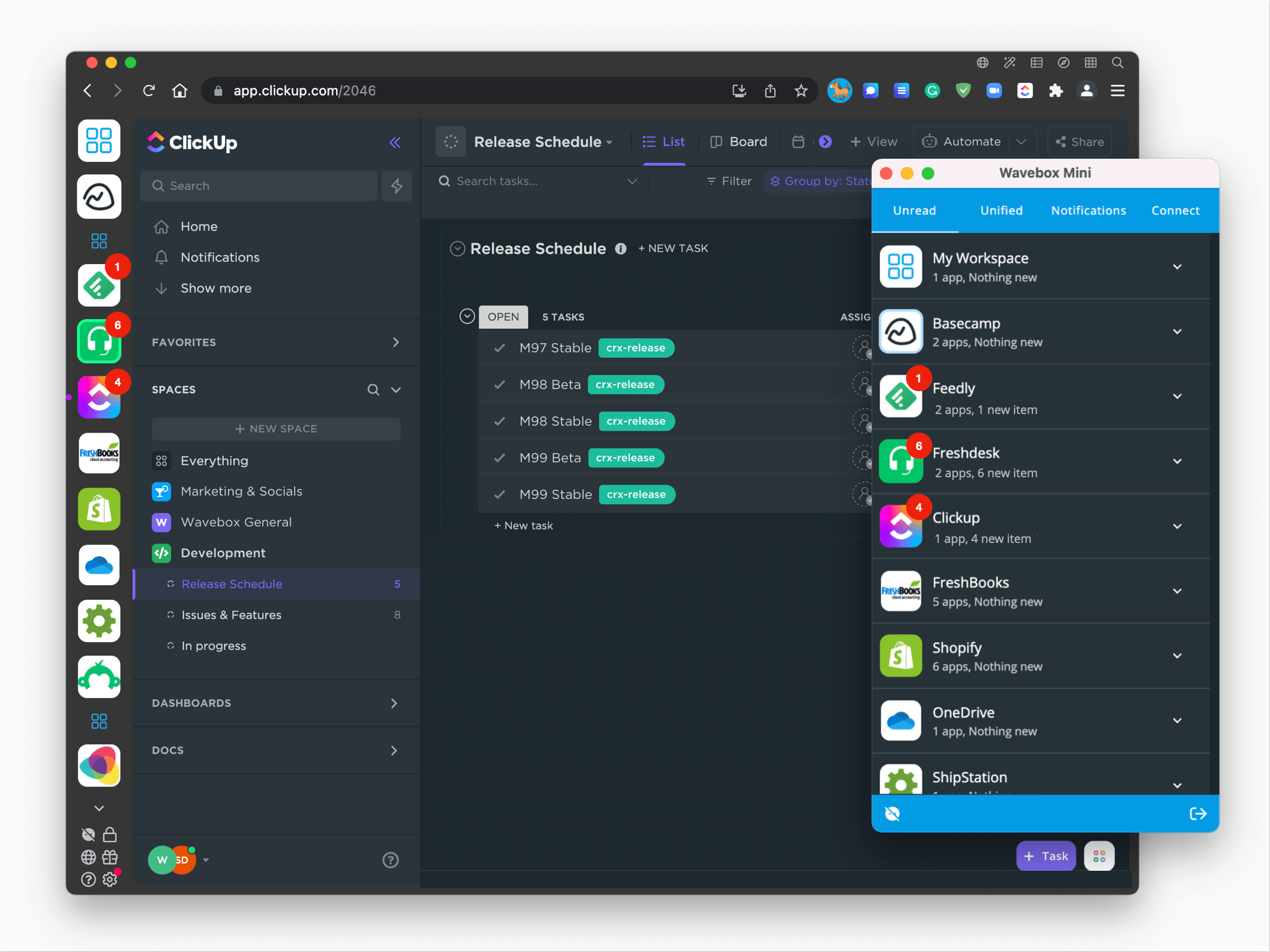
Task: Open the extensions puzzle icon
Action: click(x=1056, y=90)
